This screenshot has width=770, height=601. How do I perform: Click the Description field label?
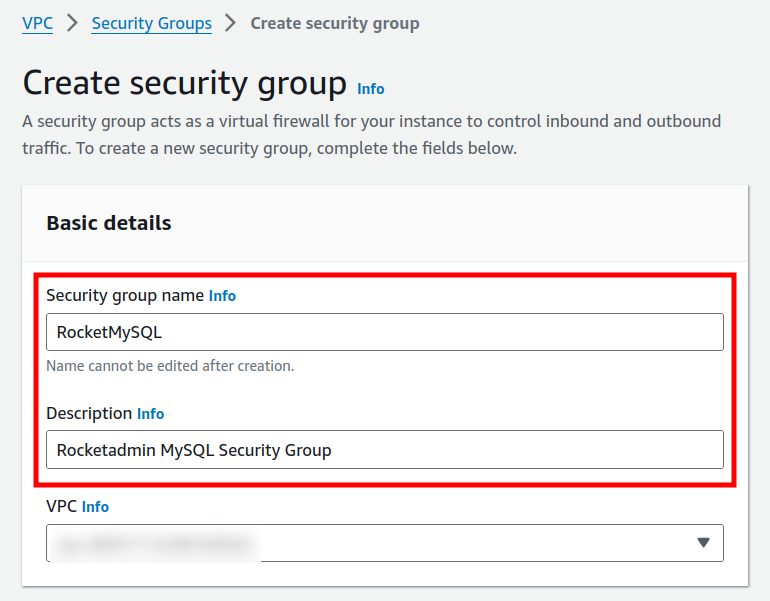(89, 414)
